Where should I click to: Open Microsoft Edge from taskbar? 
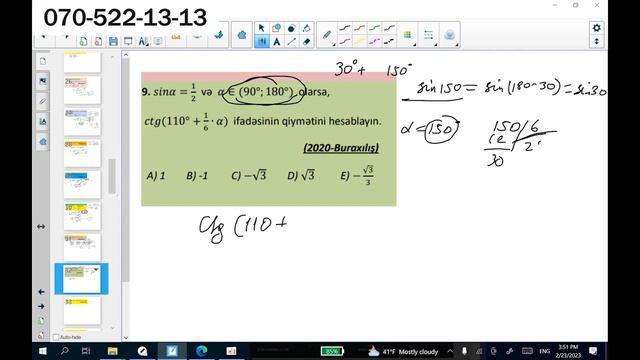pyautogui.click(x=202, y=351)
